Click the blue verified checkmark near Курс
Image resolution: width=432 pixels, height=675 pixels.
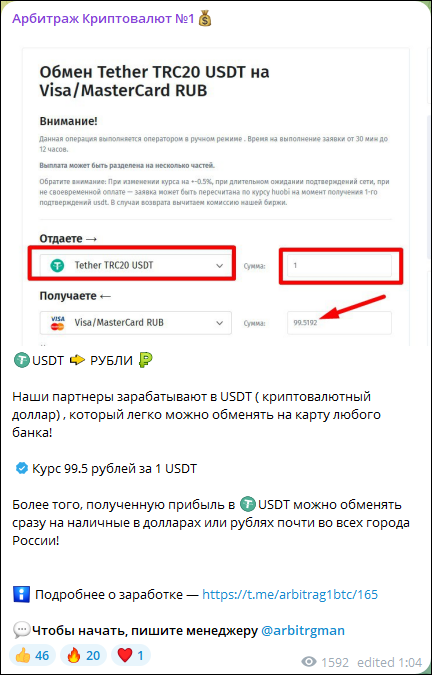tap(22, 468)
